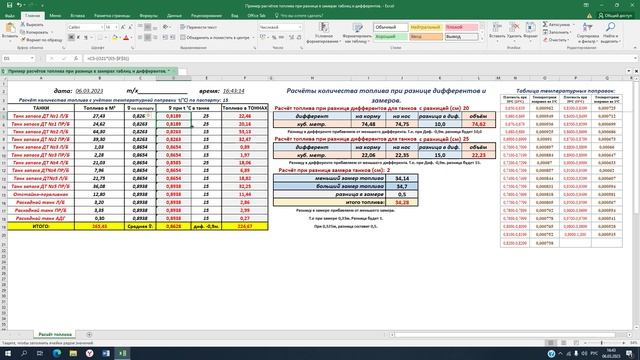Apply the Bad cell style
Image resolution: width=640 pixels, height=360 pixels.
pos(461,27)
